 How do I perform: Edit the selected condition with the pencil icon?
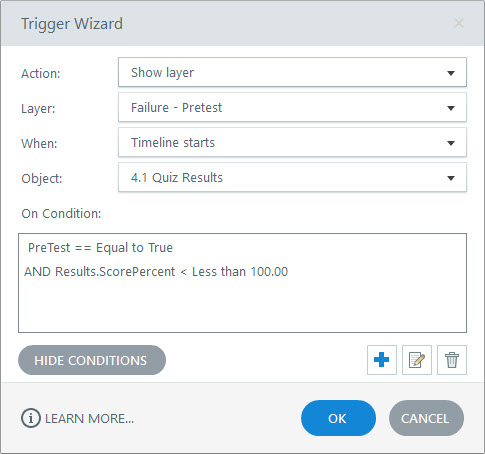[417, 360]
